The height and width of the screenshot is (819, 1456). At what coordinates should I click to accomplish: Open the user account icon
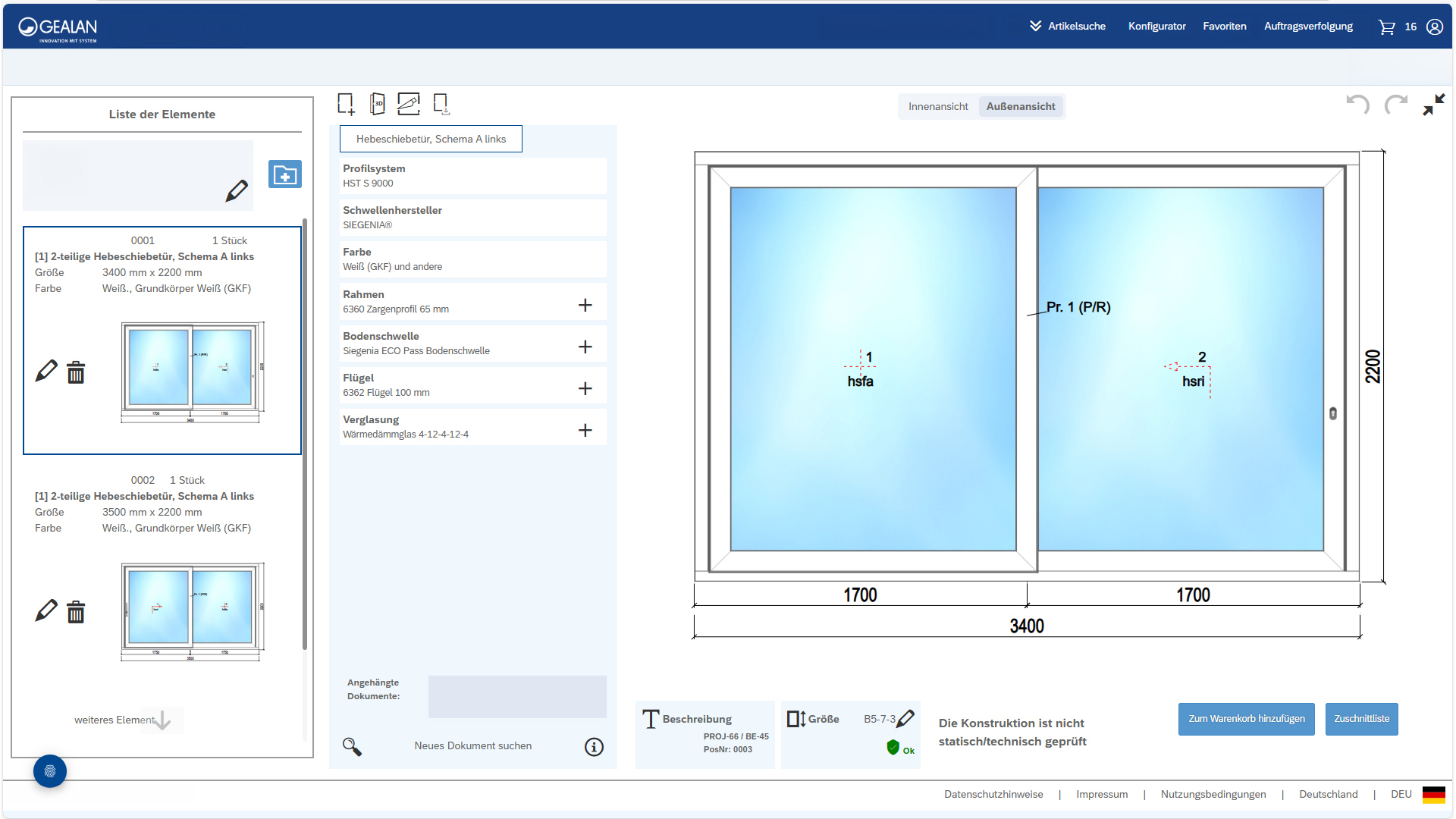1435,27
